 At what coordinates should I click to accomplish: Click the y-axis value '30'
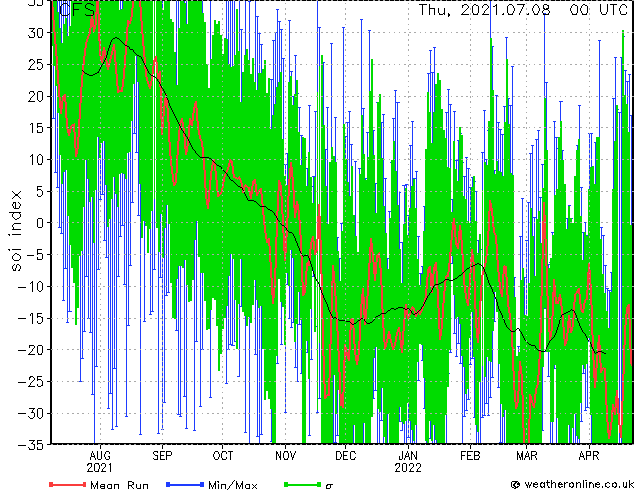coord(36,33)
